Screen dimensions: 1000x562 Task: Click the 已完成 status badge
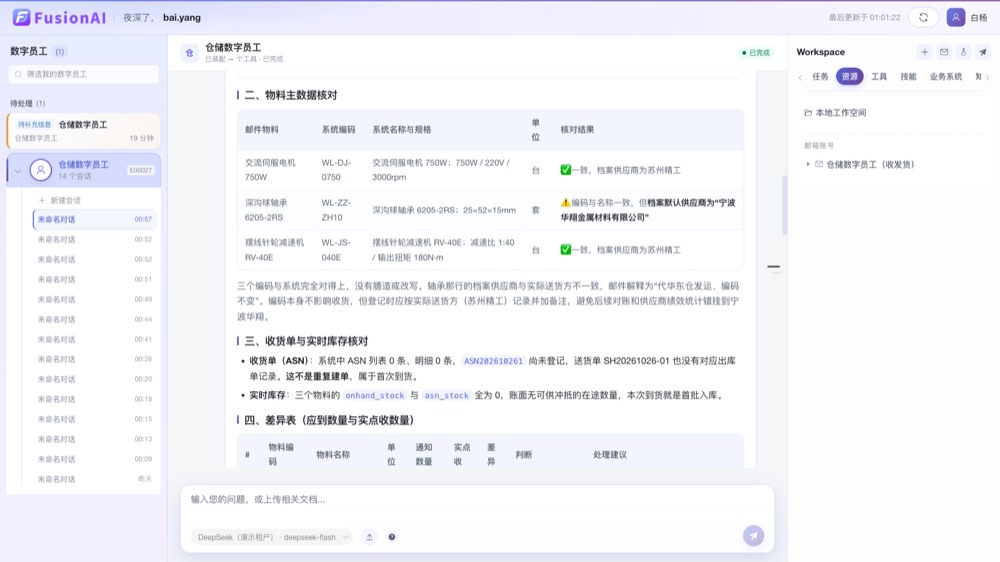click(756, 52)
